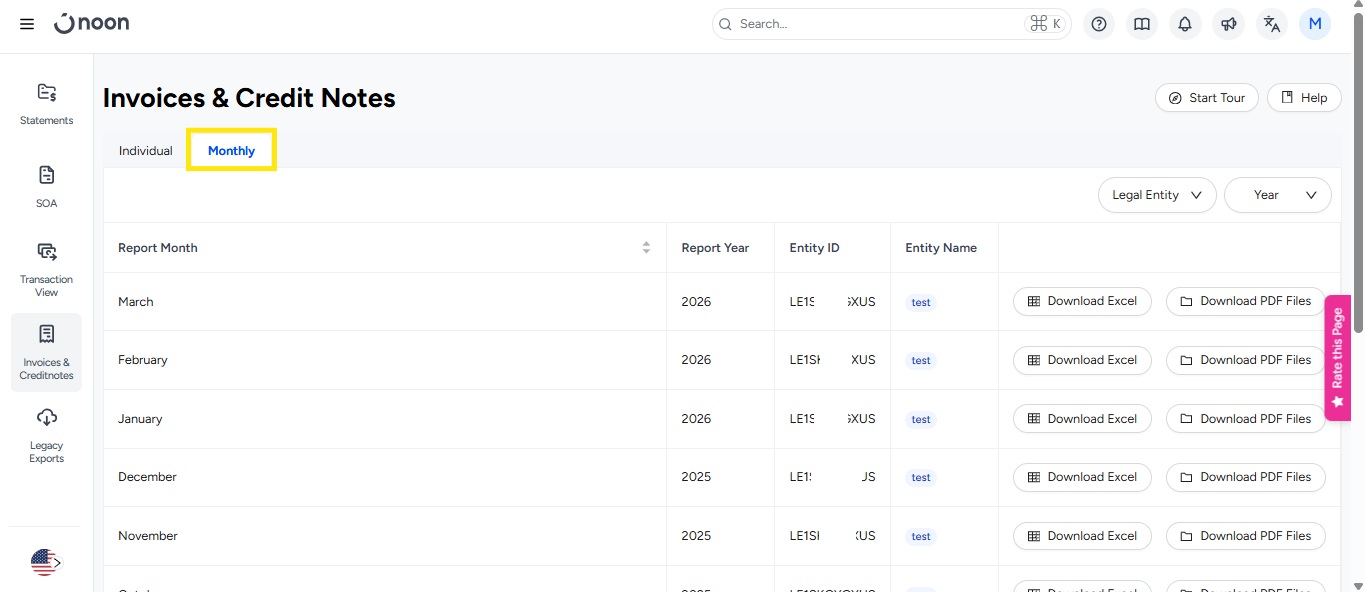The width and height of the screenshot is (1365, 592).
Task: Select the Monthly tab
Action: (x=231, y=151)
